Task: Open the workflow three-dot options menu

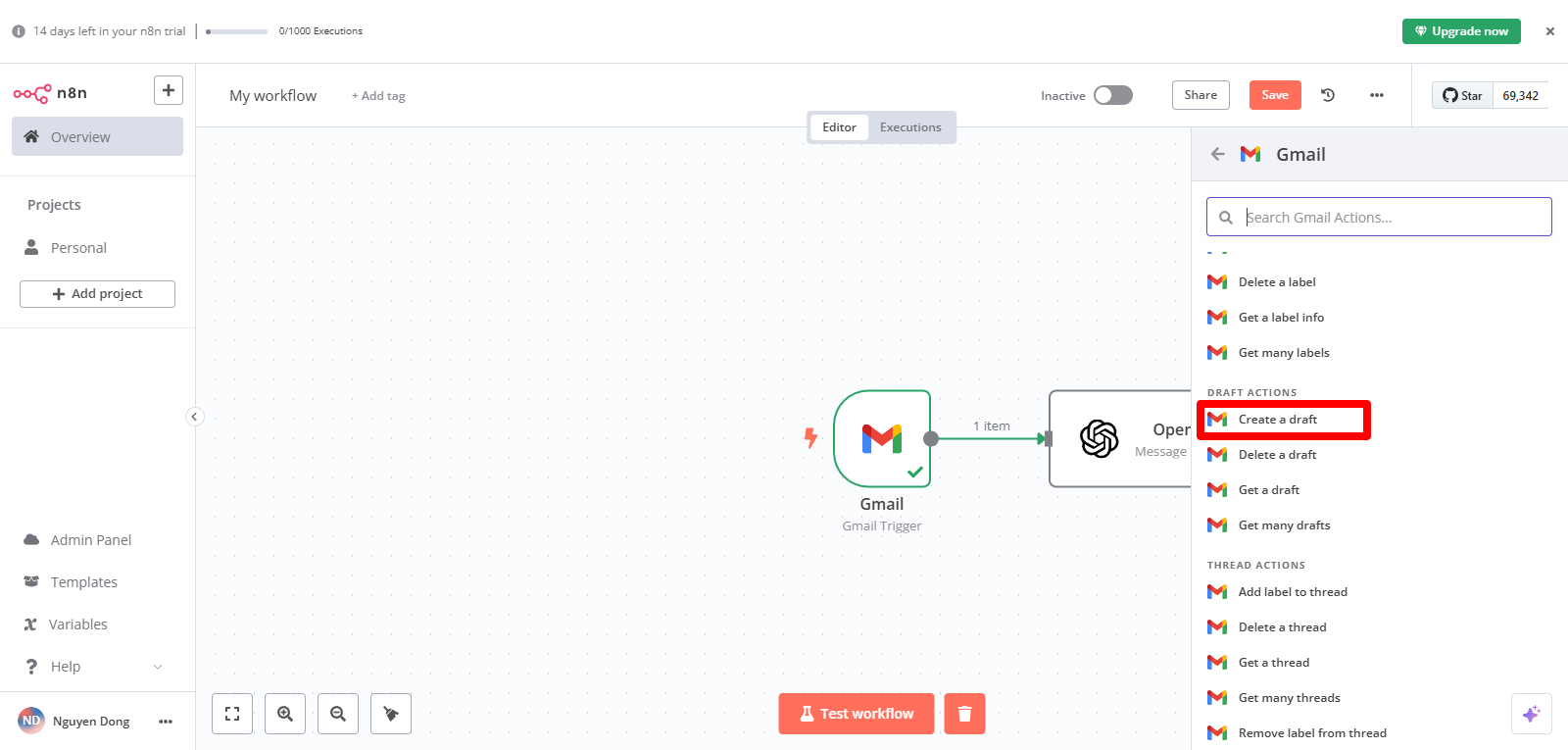Action: coord(1377,95)
